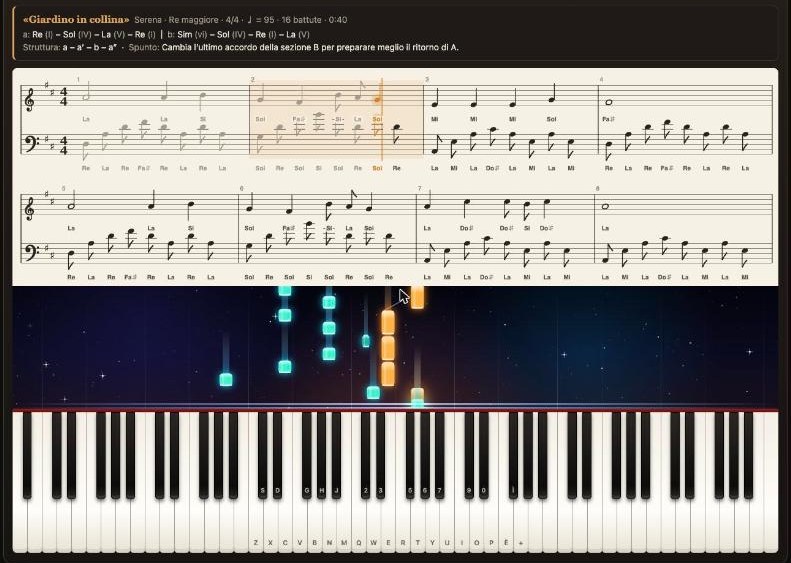
Task: Play the black piano key labeled H
Action: click(x=321, y=455)
